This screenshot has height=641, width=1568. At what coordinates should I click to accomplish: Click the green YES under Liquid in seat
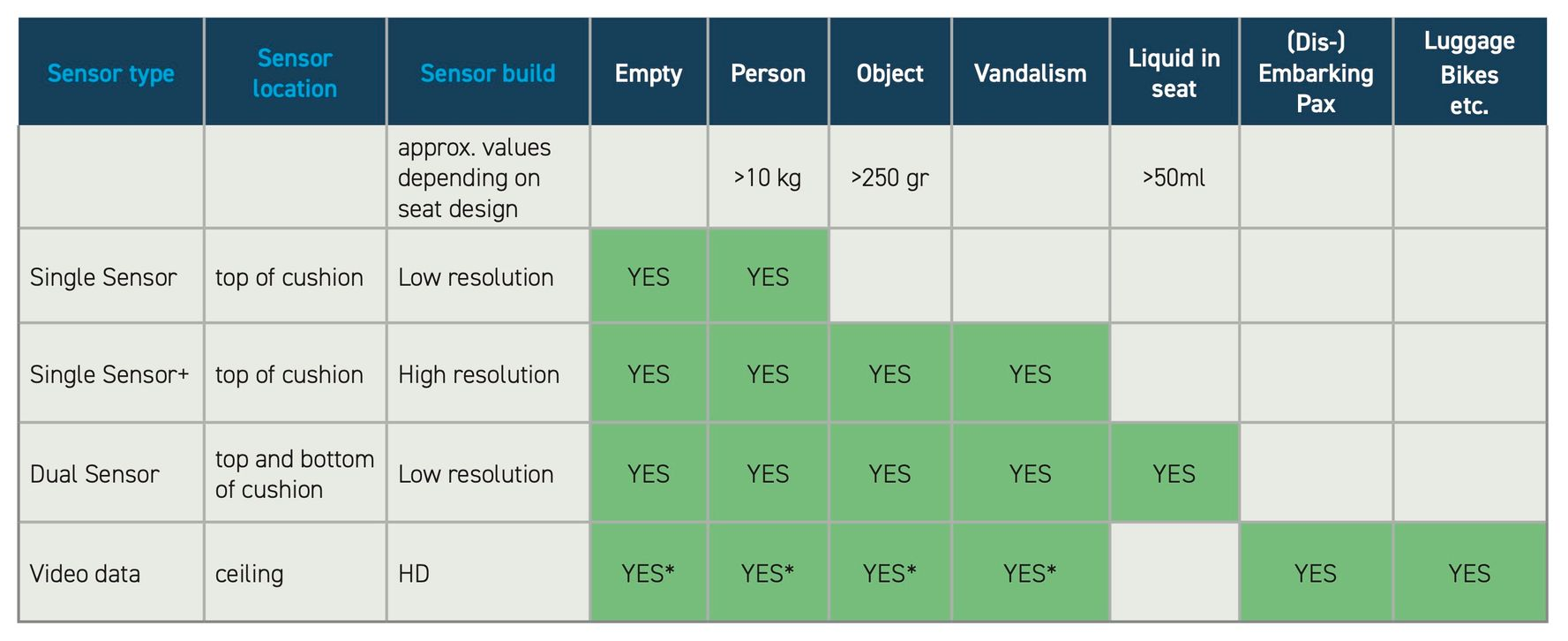click(x=1174, y=474)
